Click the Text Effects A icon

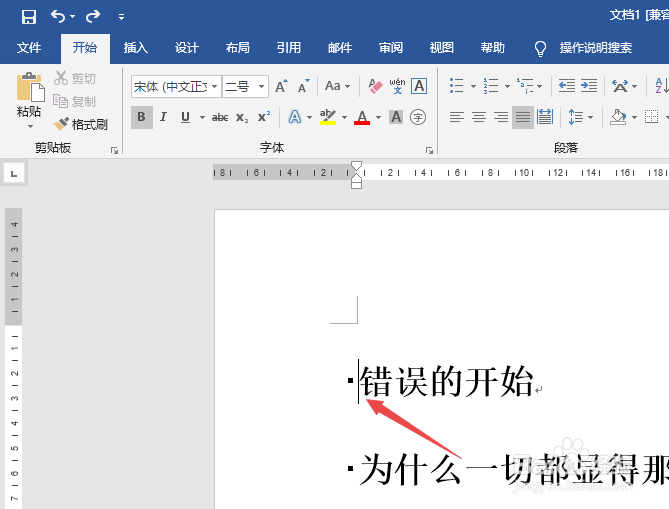(x=295, y=117)
